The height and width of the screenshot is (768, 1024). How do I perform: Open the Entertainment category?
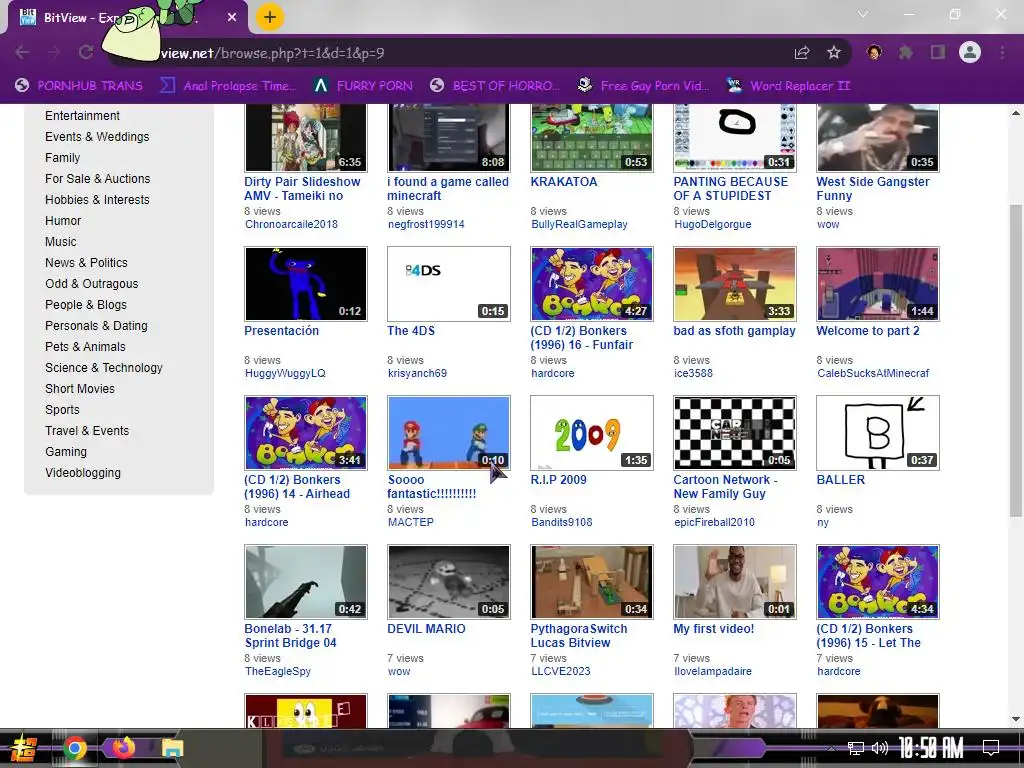pyautogui.click(x=82, y=116)
